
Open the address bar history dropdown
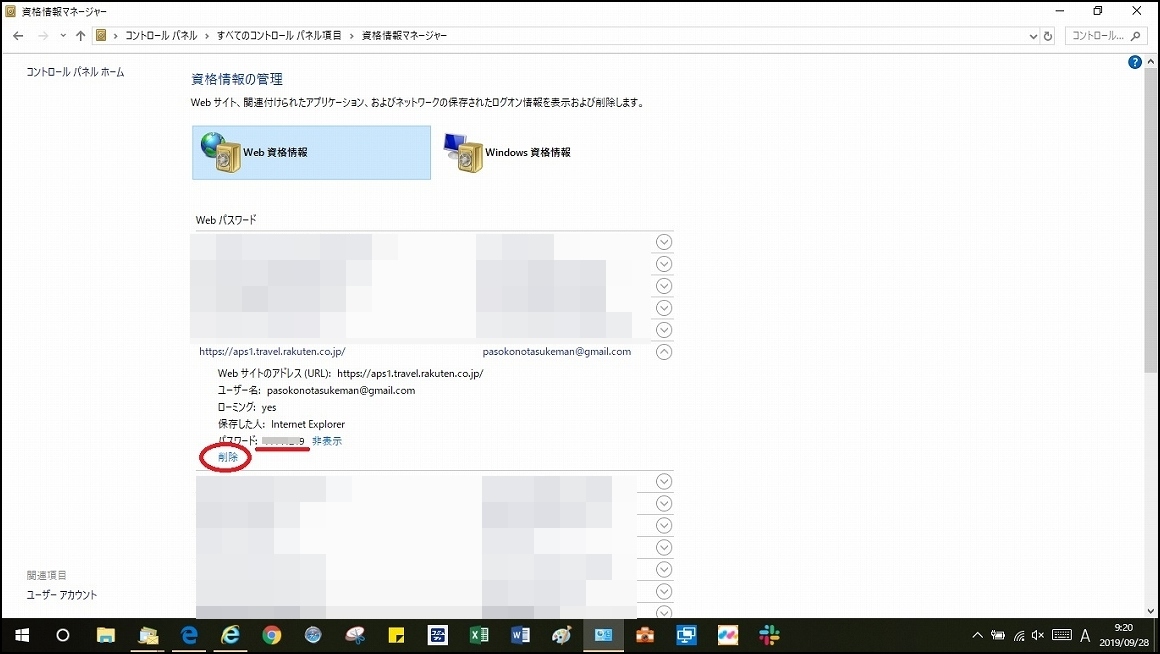(x=1033, y=36)
